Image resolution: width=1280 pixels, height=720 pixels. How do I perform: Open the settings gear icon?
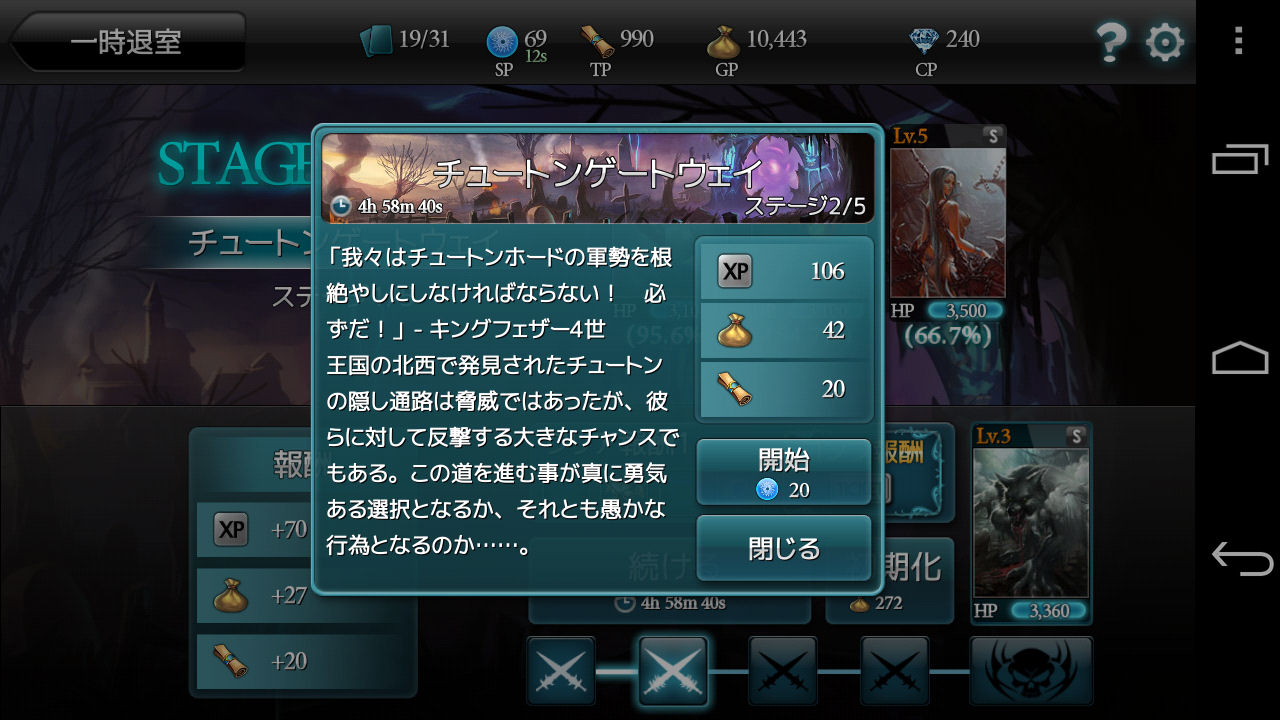point(1165,42)
